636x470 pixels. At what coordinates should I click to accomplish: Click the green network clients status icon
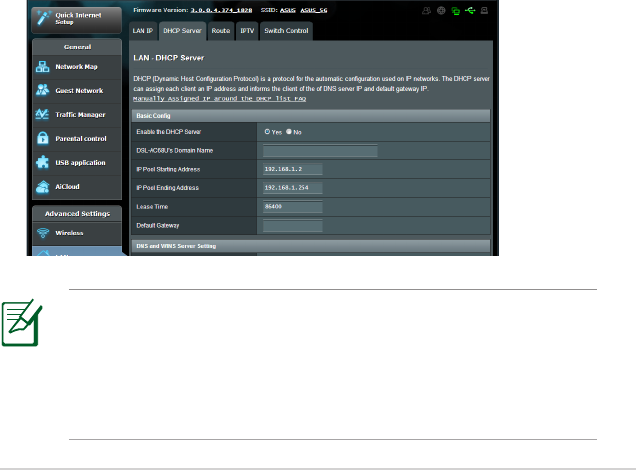[x=456, y=11]
